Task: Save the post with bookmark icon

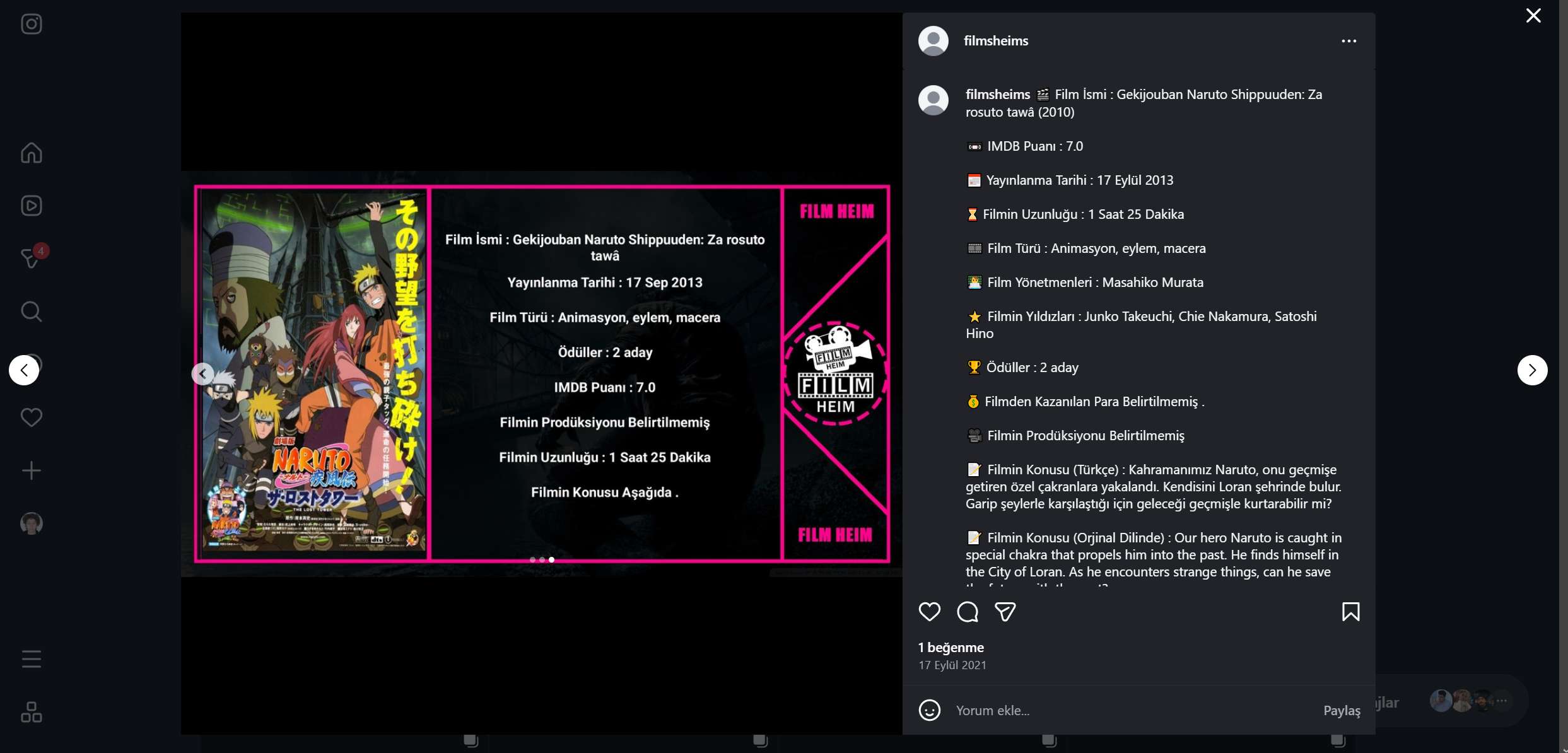Action: pyautogui.click(x=1350, y=612)
